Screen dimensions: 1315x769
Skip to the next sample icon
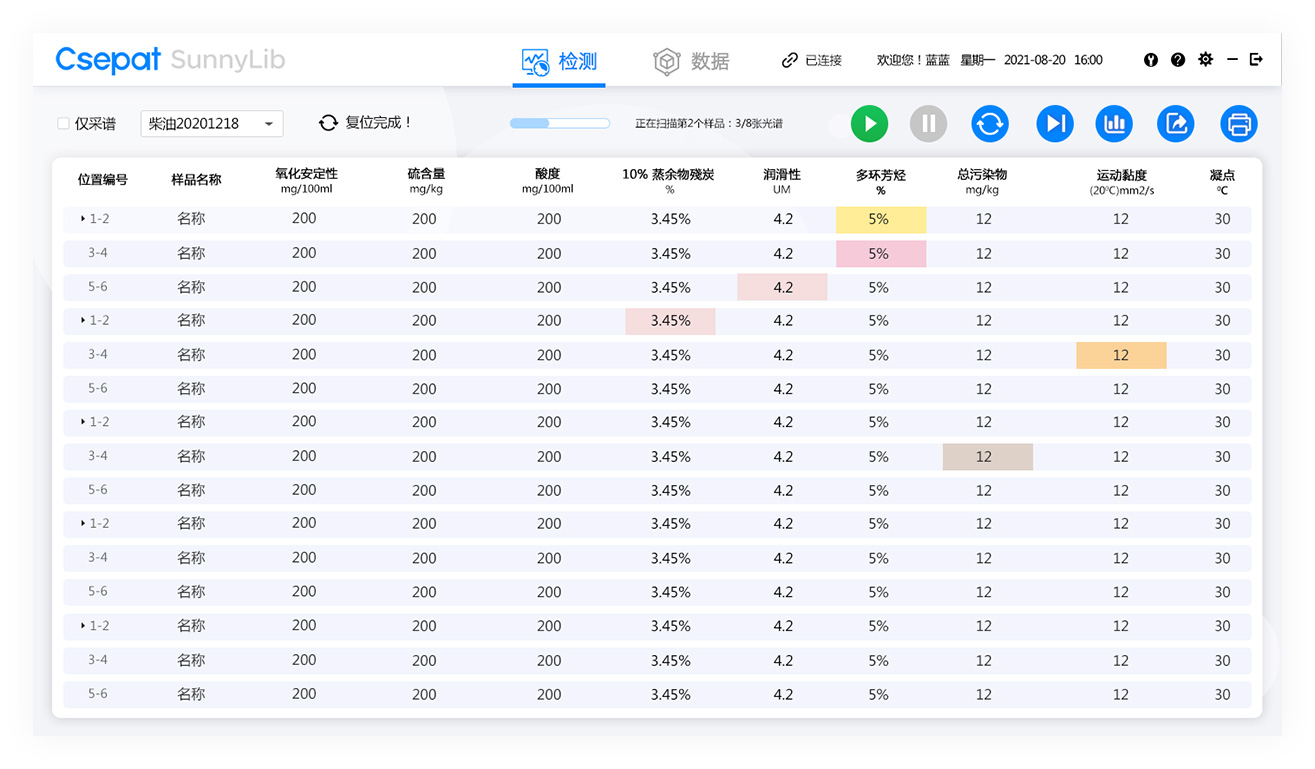coord(1055,123)
